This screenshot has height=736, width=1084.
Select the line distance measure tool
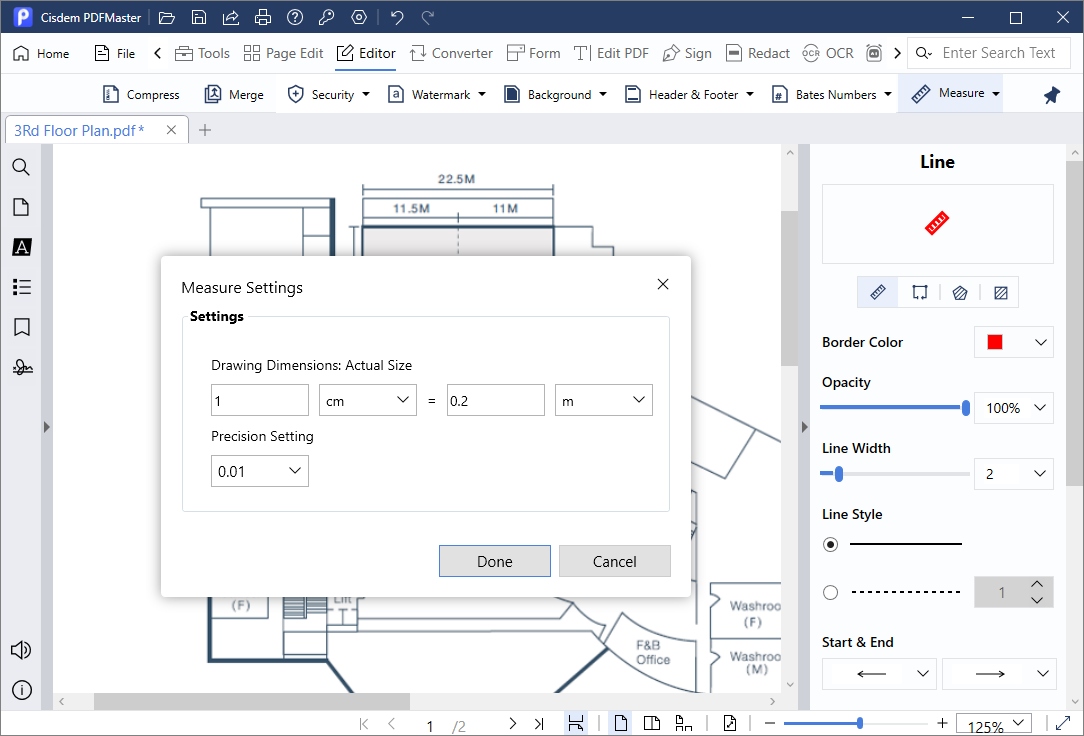878,292
